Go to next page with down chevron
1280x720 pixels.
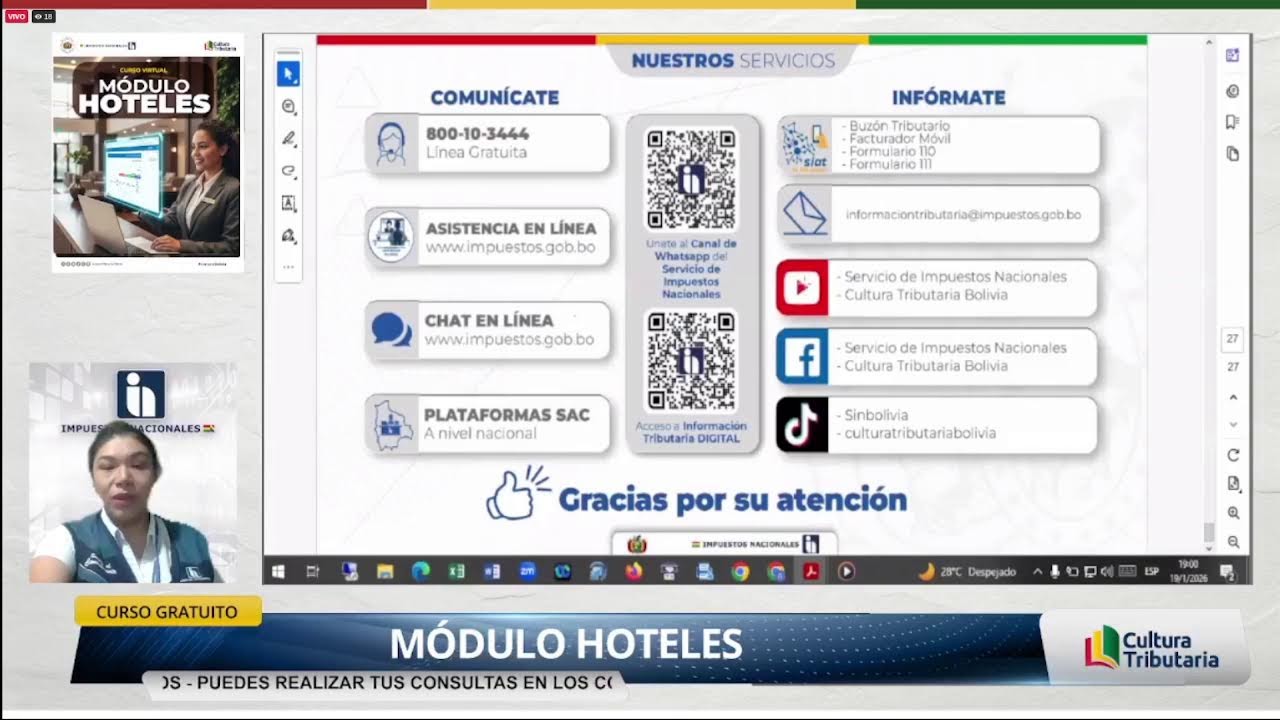pos(1233,425)
